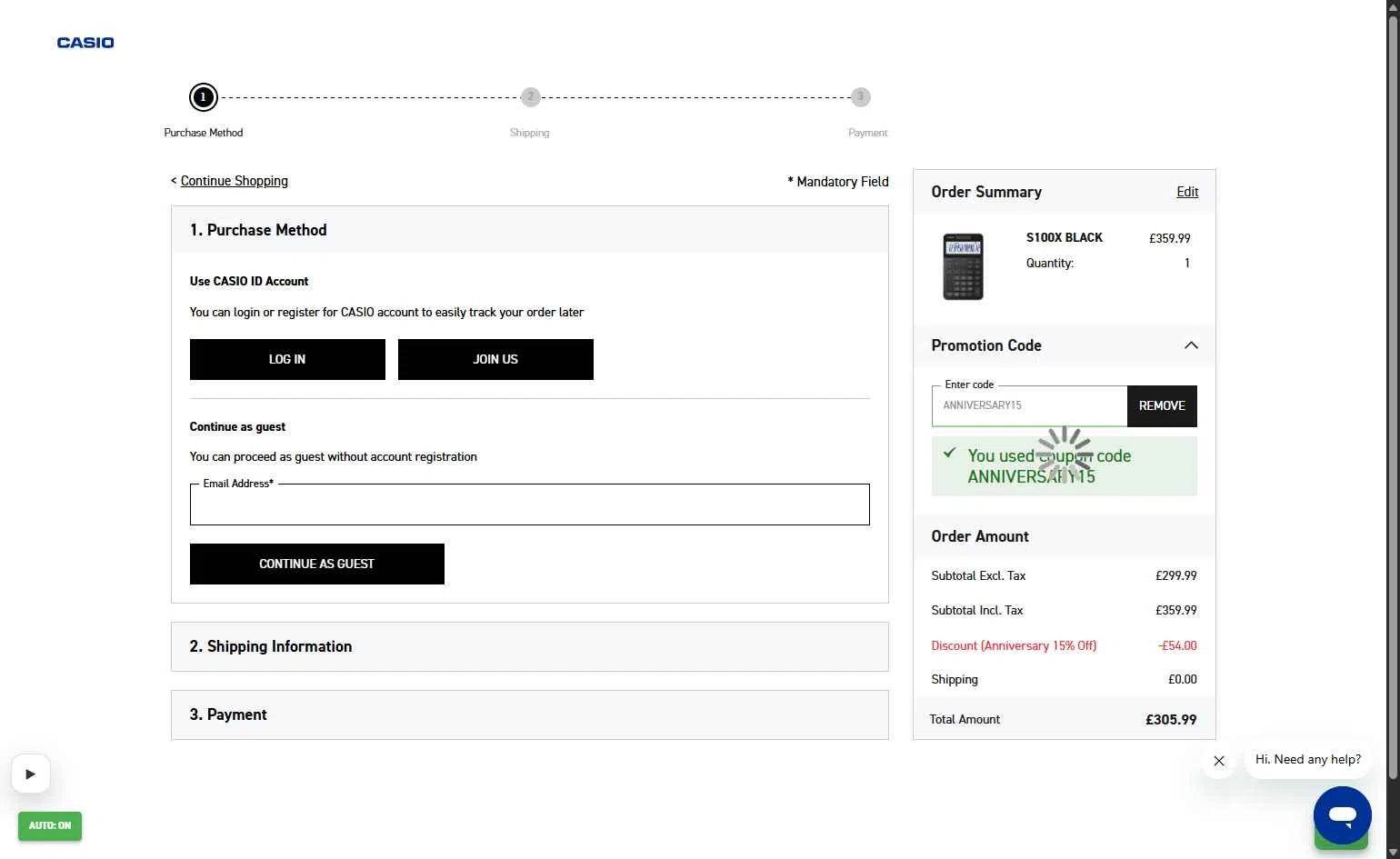The image size is (1400, 859).
Task: Click the coupon-used success checkmark icon
Action: tap(949, 453)
